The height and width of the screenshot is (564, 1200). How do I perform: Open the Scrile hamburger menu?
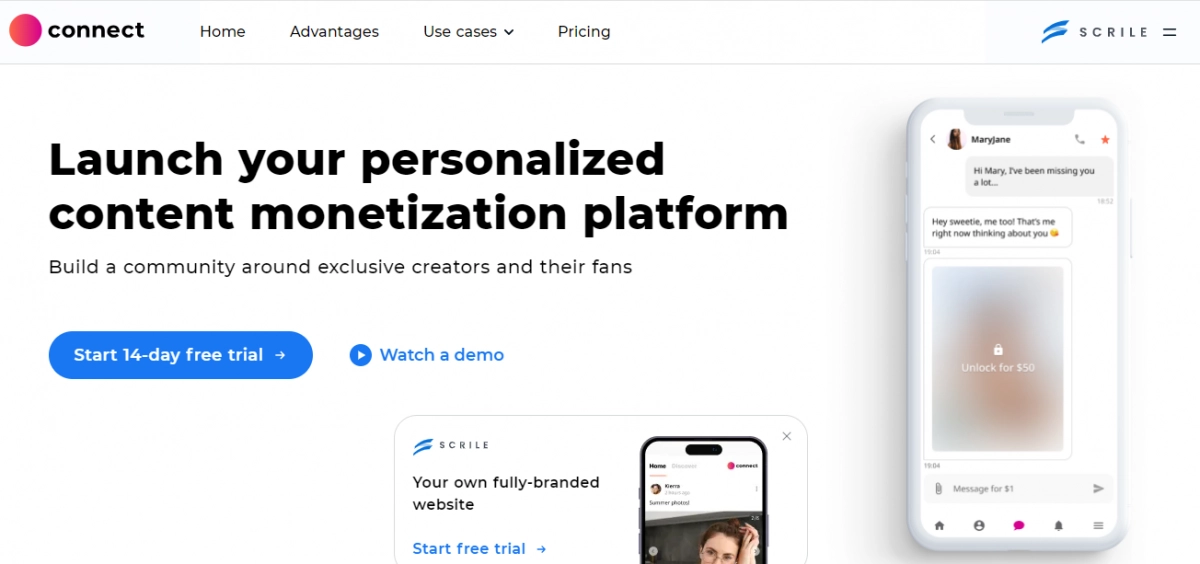pos(1169,32)
